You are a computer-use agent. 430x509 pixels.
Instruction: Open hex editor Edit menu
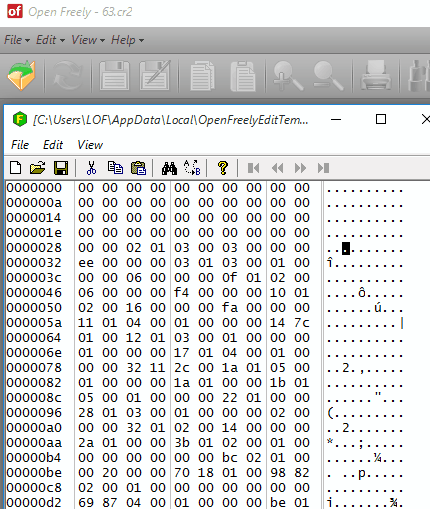pyautogui.click(x=53, y=145)
